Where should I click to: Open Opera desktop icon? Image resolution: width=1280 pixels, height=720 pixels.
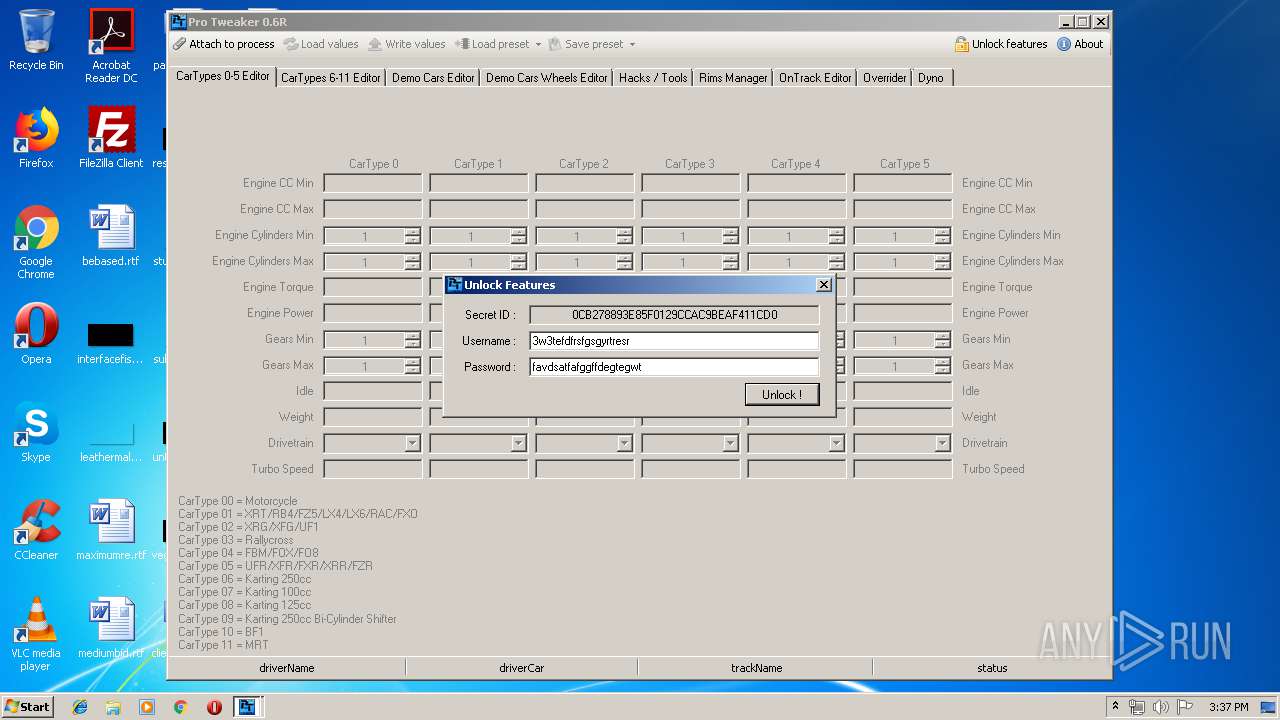click(x=36, y=334)
